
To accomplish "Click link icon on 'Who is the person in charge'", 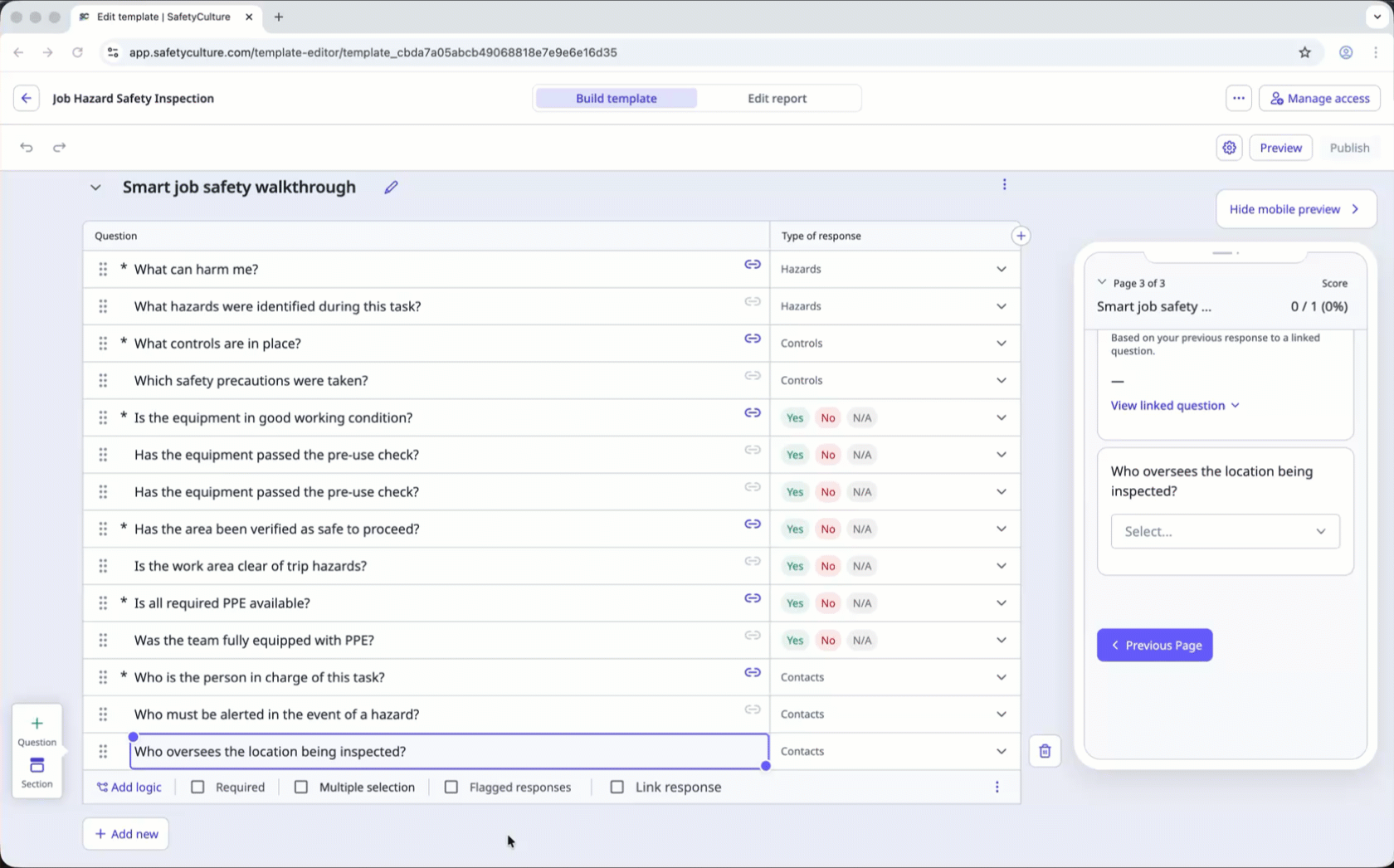I will tap(753, 673).
